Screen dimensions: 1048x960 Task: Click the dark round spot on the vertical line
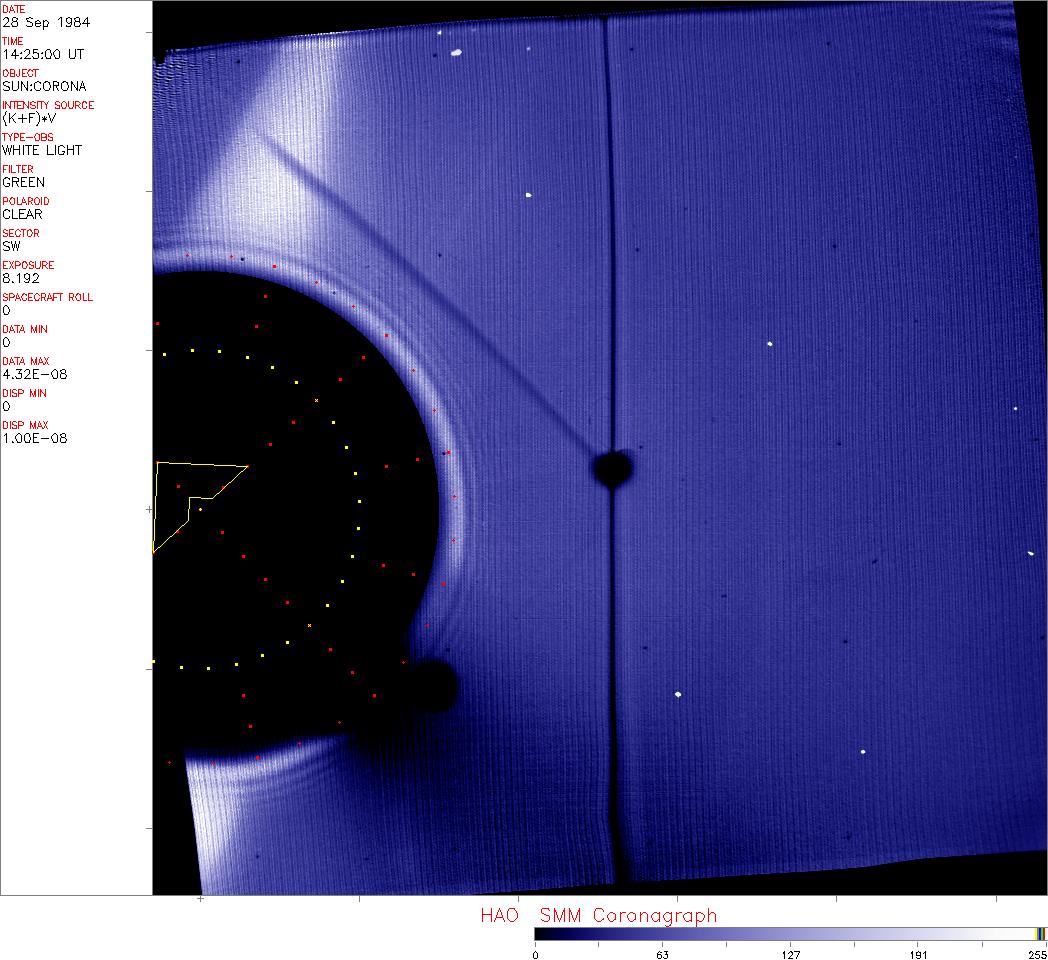612,467
